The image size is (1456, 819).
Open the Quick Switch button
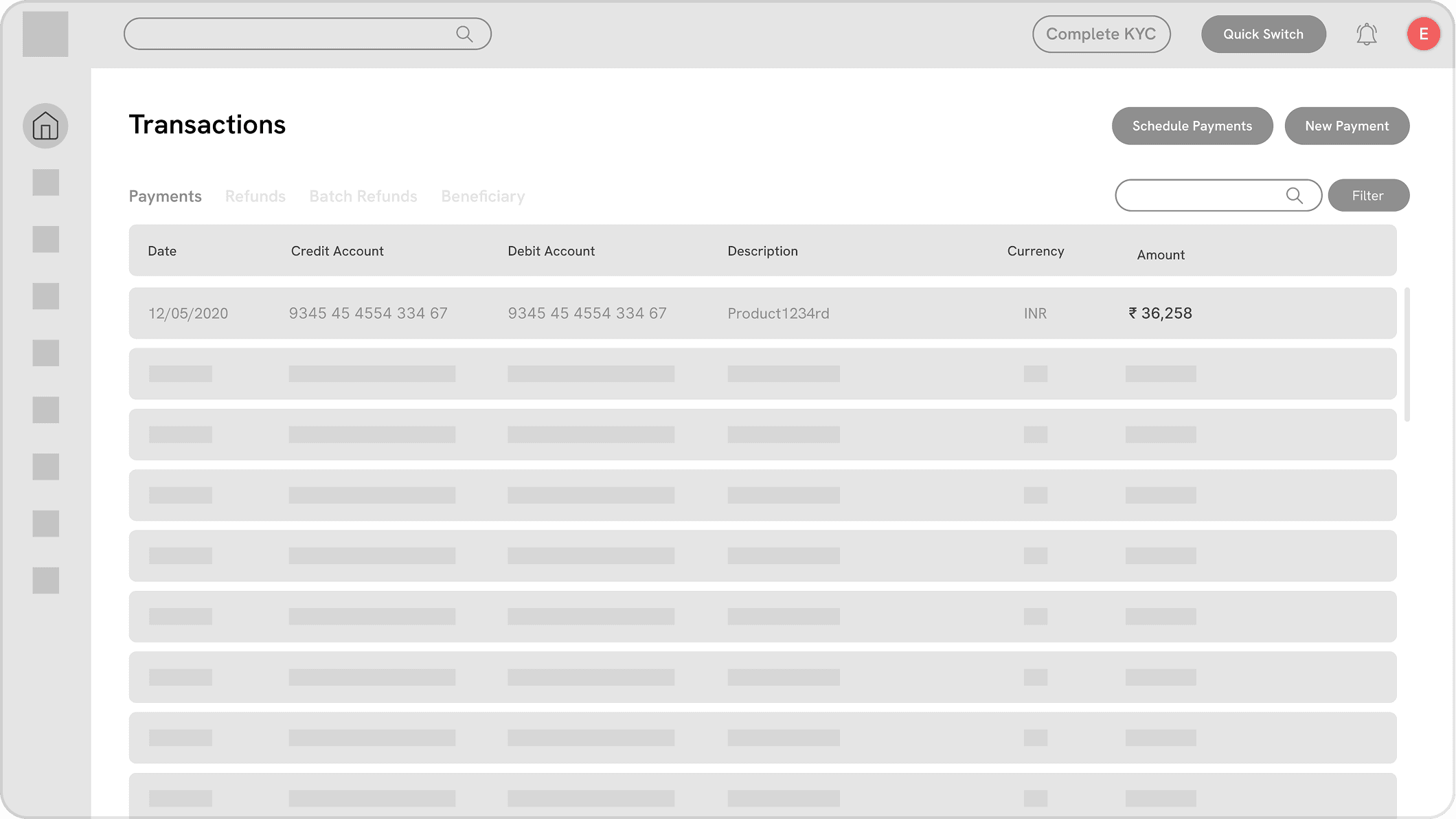(x=1263, y=34)
